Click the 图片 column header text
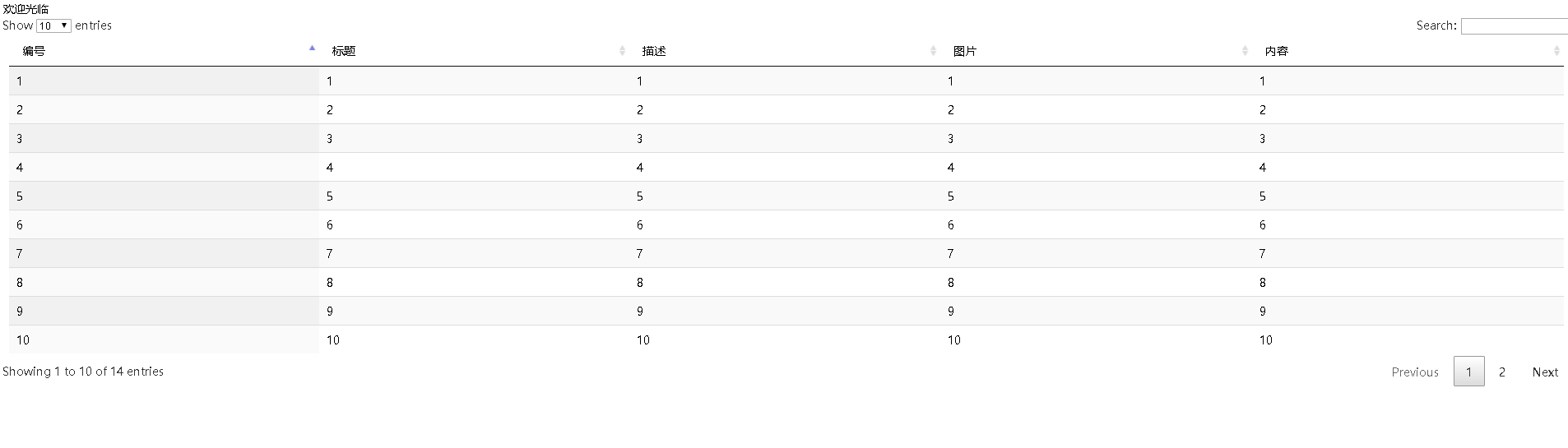The height and width of the screenshot is (448, 1568). coord(965,51)
